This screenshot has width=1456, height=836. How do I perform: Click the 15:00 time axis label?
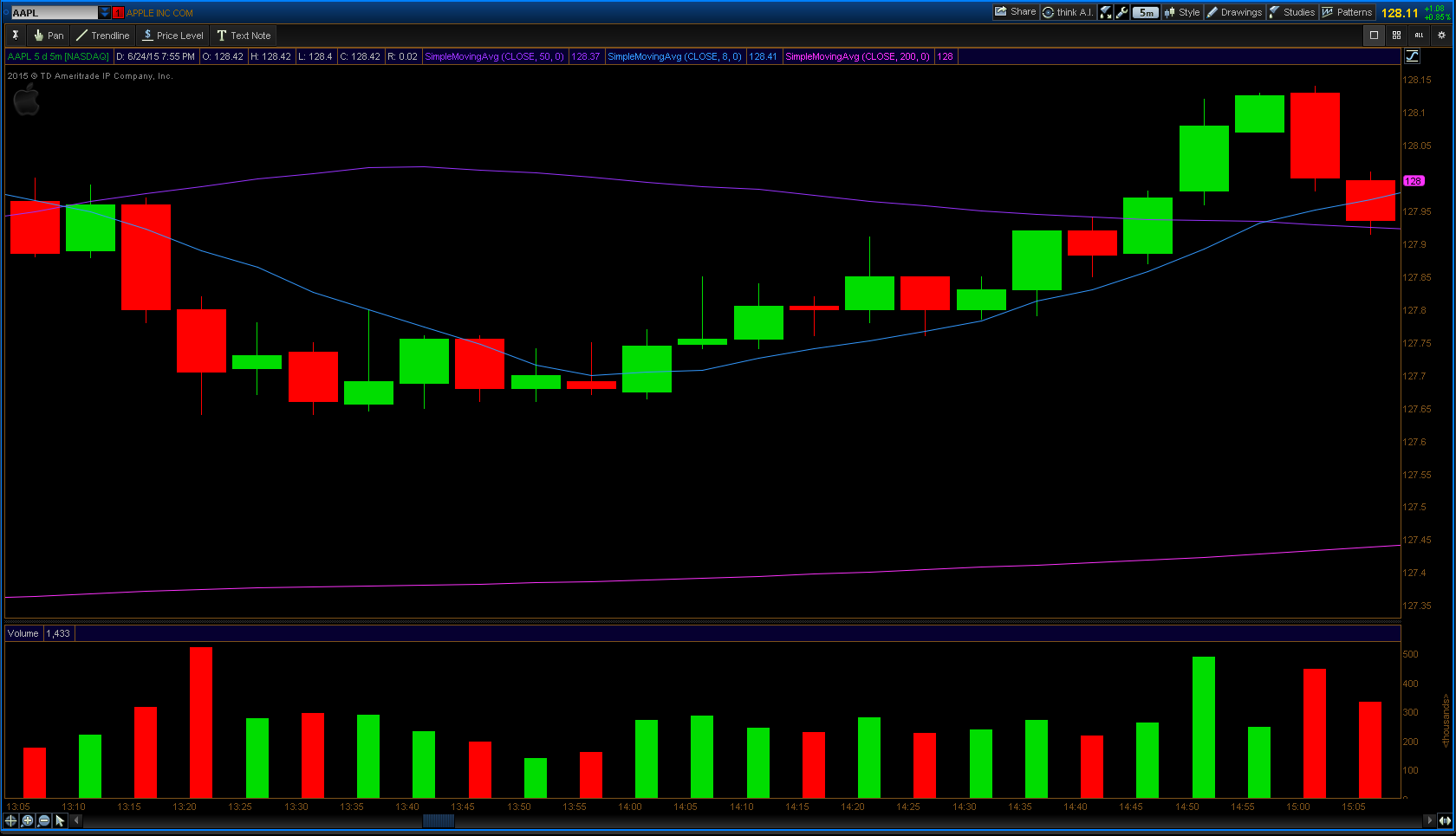1298,807
